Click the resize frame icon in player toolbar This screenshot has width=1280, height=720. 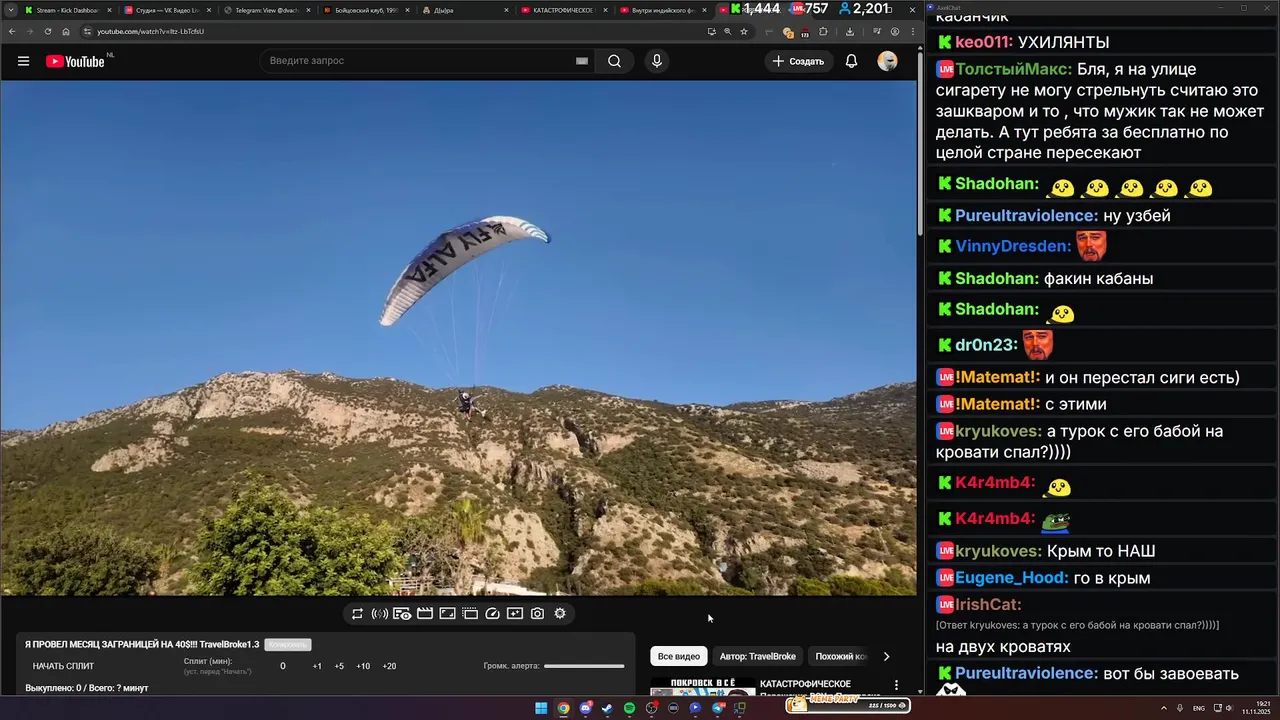[447, 614]
